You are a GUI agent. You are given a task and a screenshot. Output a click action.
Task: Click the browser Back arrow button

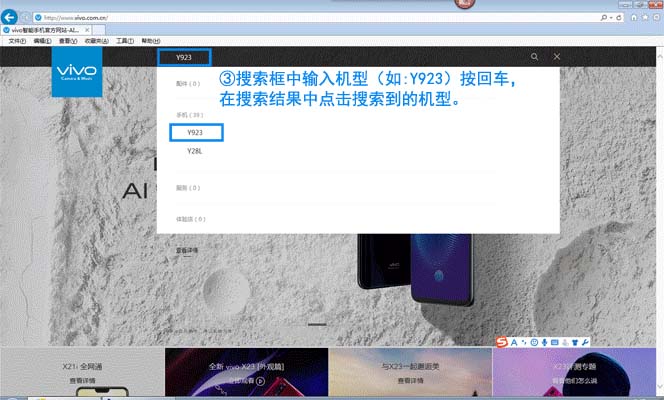pyautogui.click(x=9, y=17)
